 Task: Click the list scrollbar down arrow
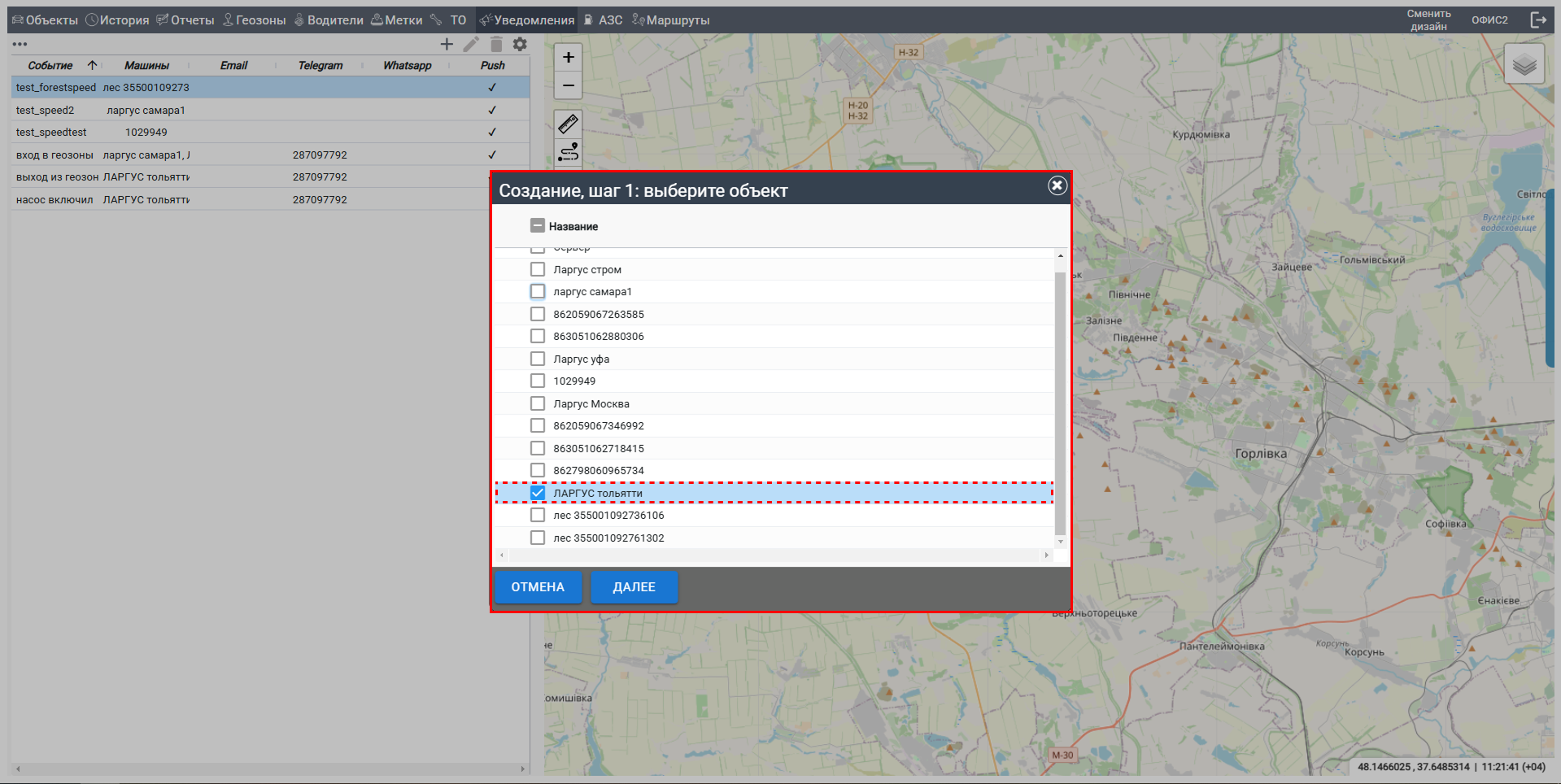(1060, 542)
